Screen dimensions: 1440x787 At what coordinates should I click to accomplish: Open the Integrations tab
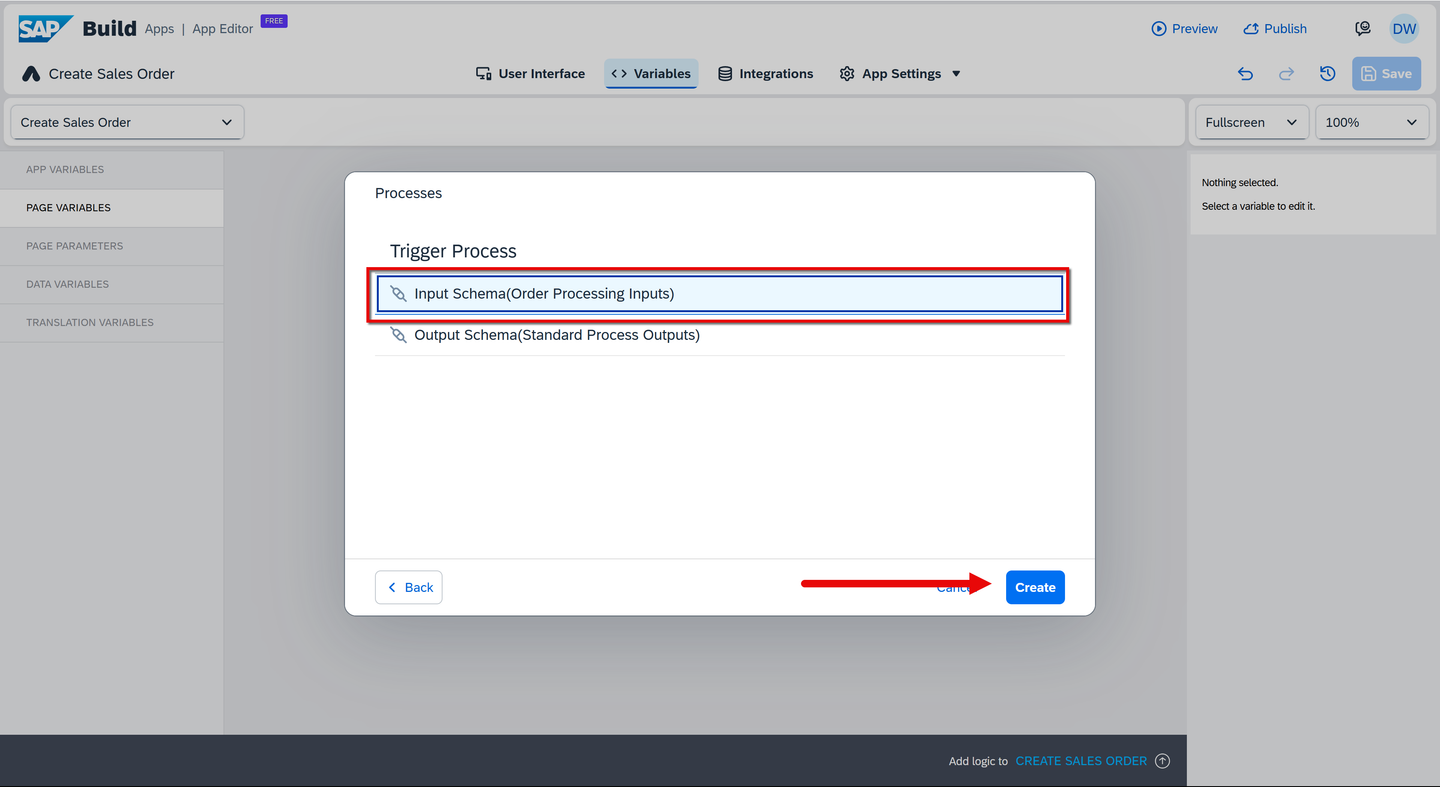(x=766, y=74)
